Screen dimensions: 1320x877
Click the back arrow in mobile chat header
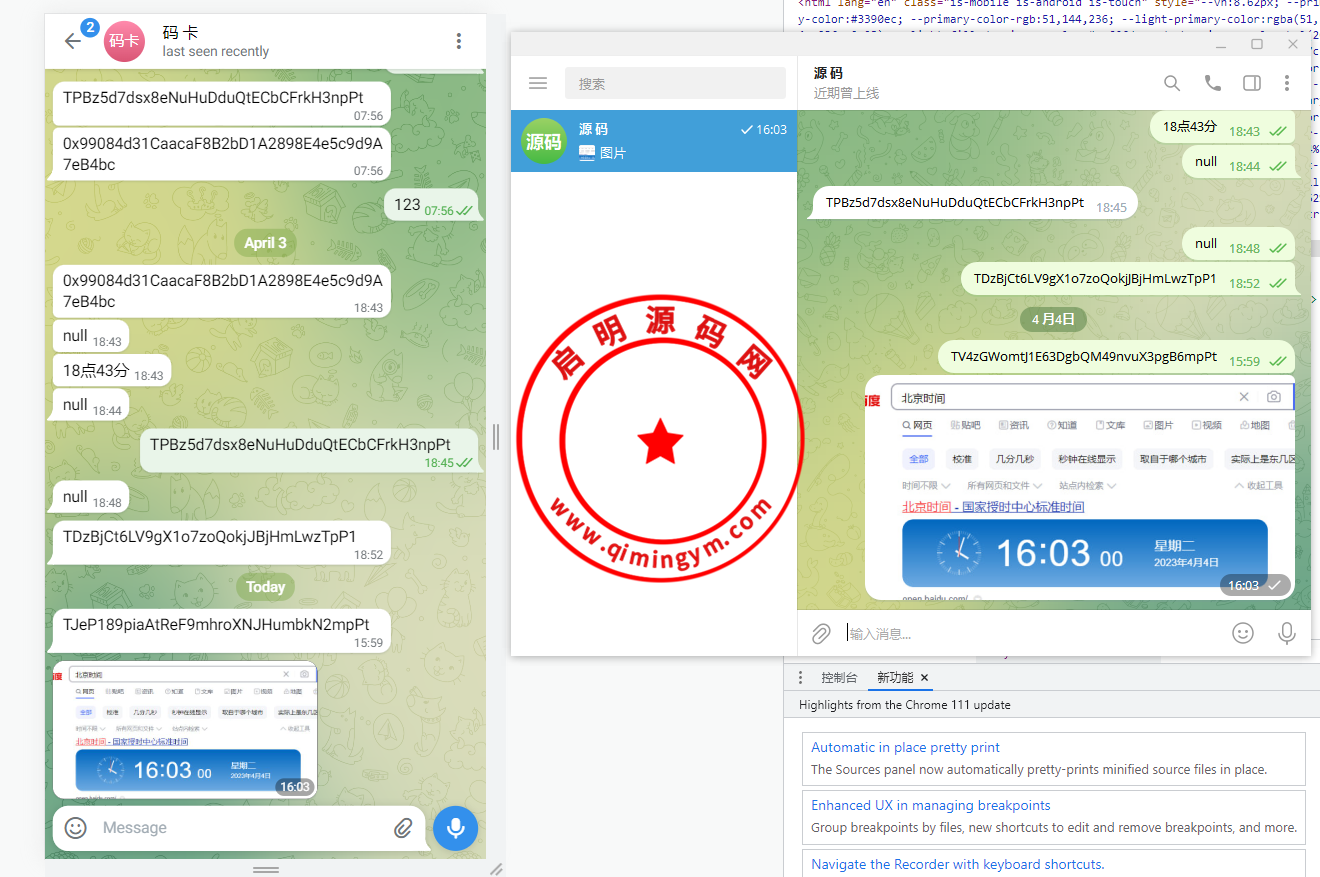[73, 41]
